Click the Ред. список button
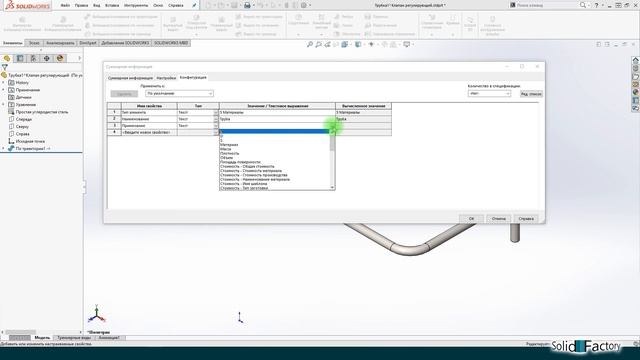This screenshot has height=360, width=640. click(x=531, y=94)
